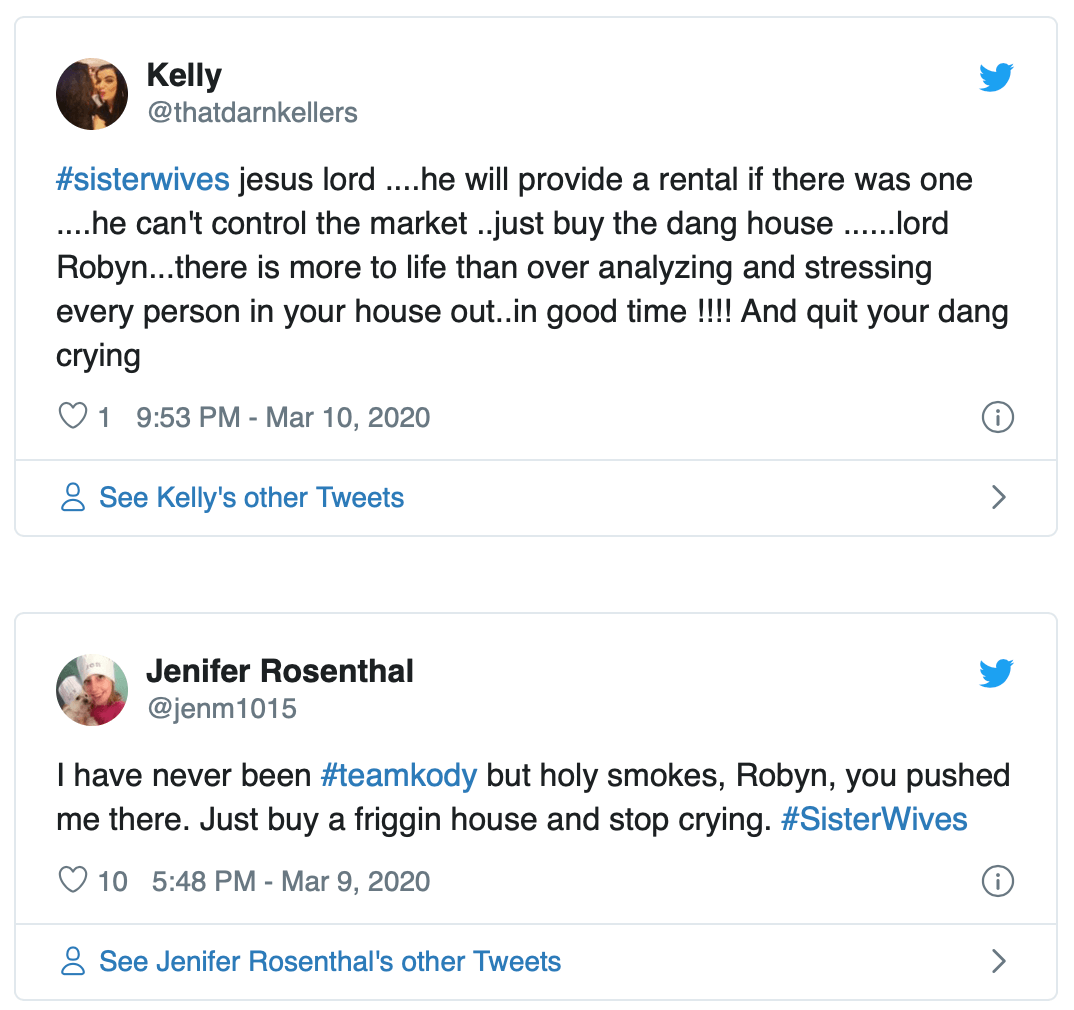Expand chevron next to Jenifer Rosenthal's other Tweets
Screen dimensions: 1074x1010
click(x=997, y=962)
